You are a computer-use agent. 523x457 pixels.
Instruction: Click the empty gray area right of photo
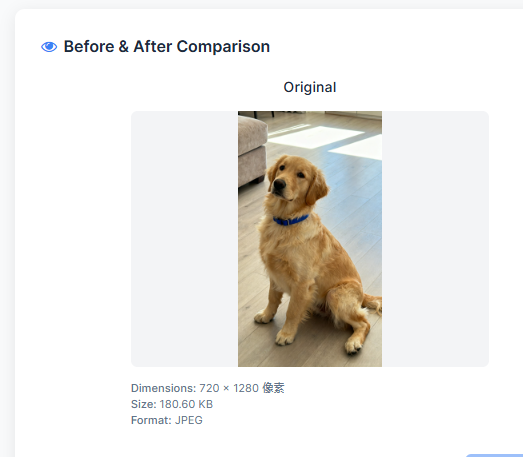(435, 239)
